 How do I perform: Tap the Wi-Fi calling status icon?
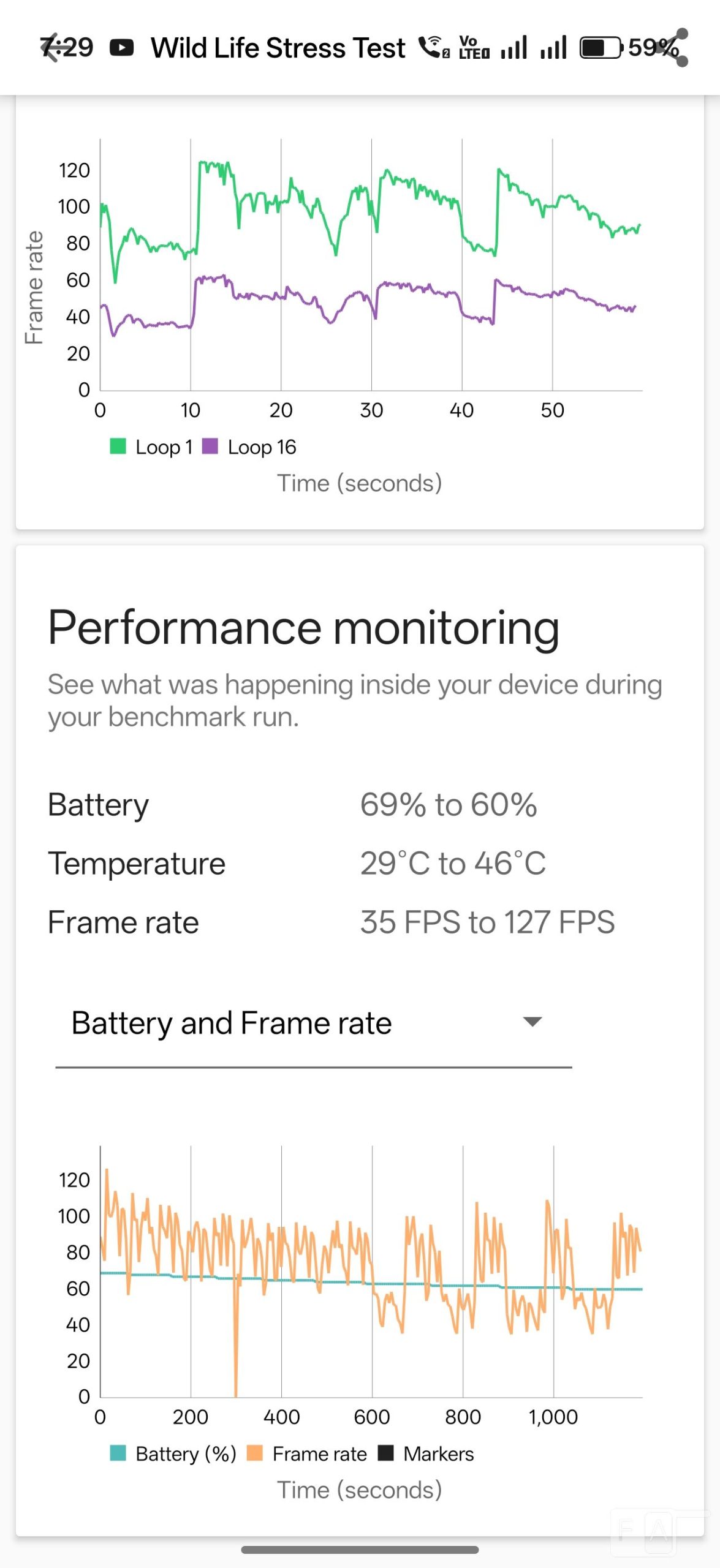pyautogui.click(x=434, y=48)
